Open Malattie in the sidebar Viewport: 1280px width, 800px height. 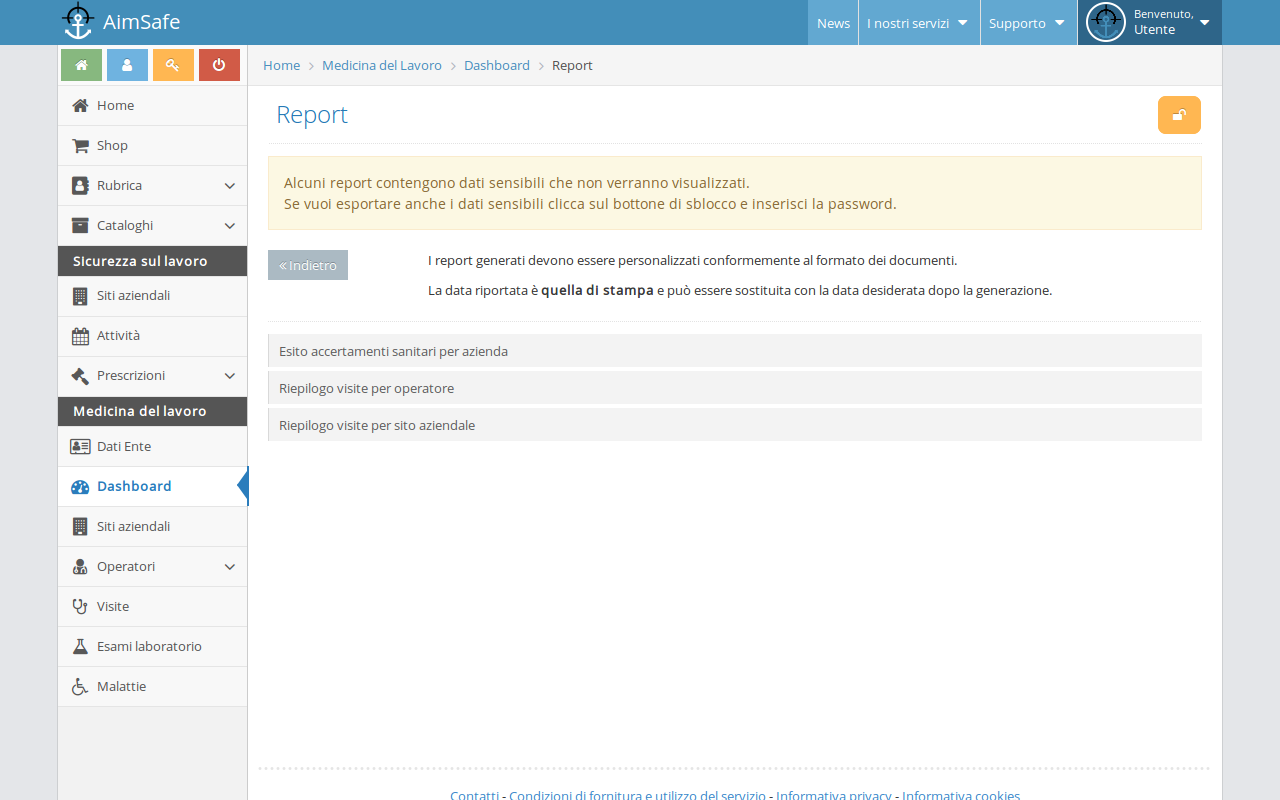(152, 686)
